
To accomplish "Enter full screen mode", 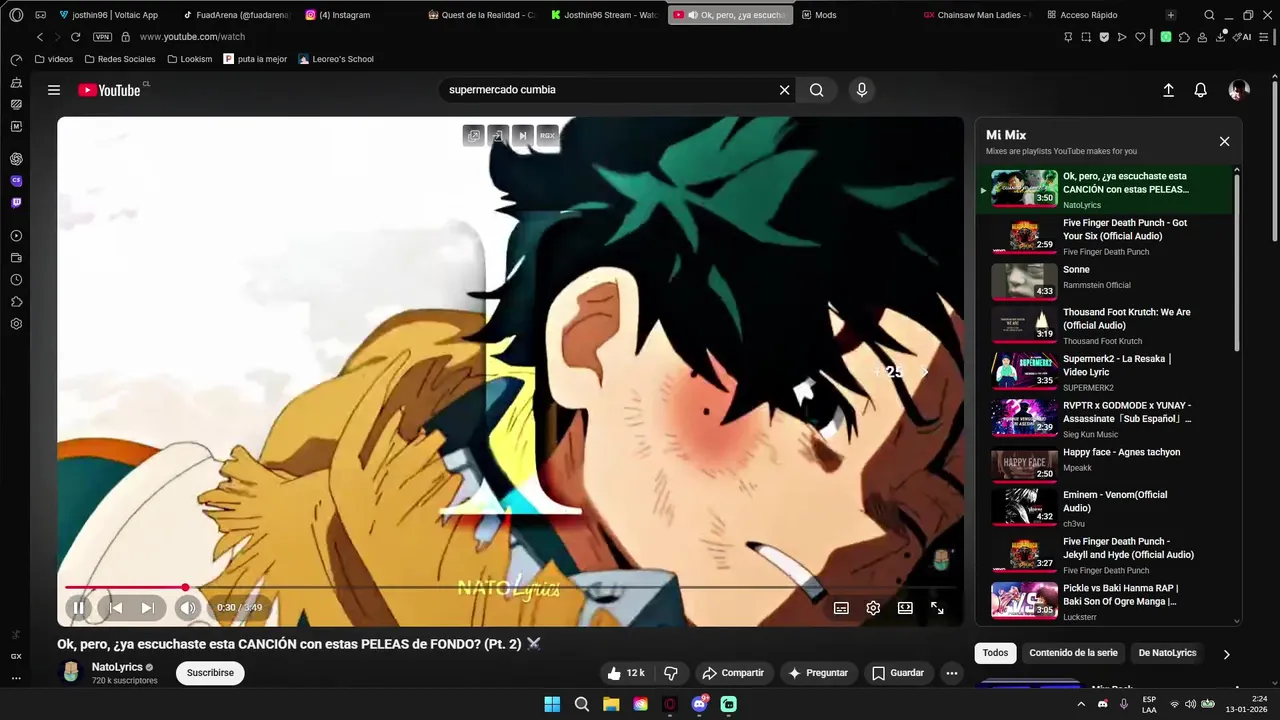I will (937, 608).
